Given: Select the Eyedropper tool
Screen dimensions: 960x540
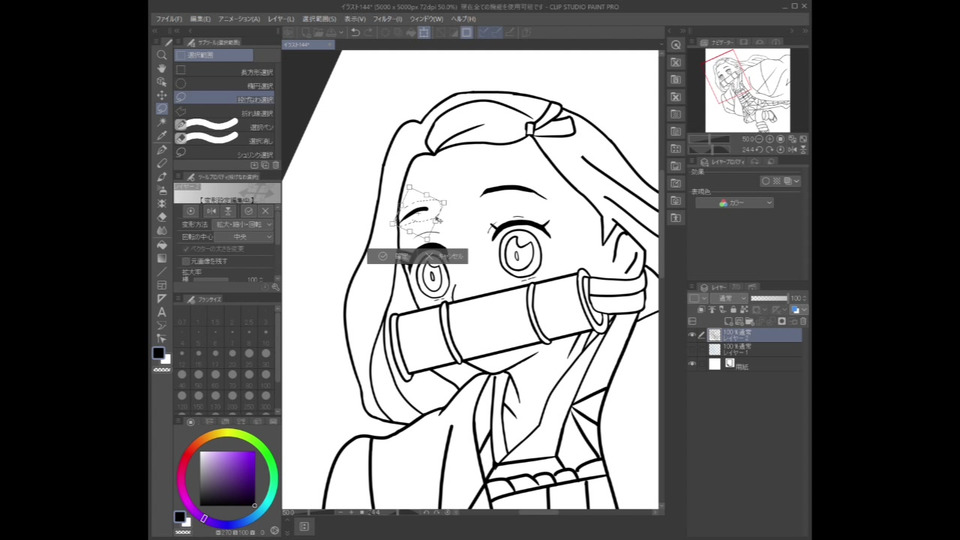Looking at the screenshot, I should pyautogui.click(x=162, y=135).
